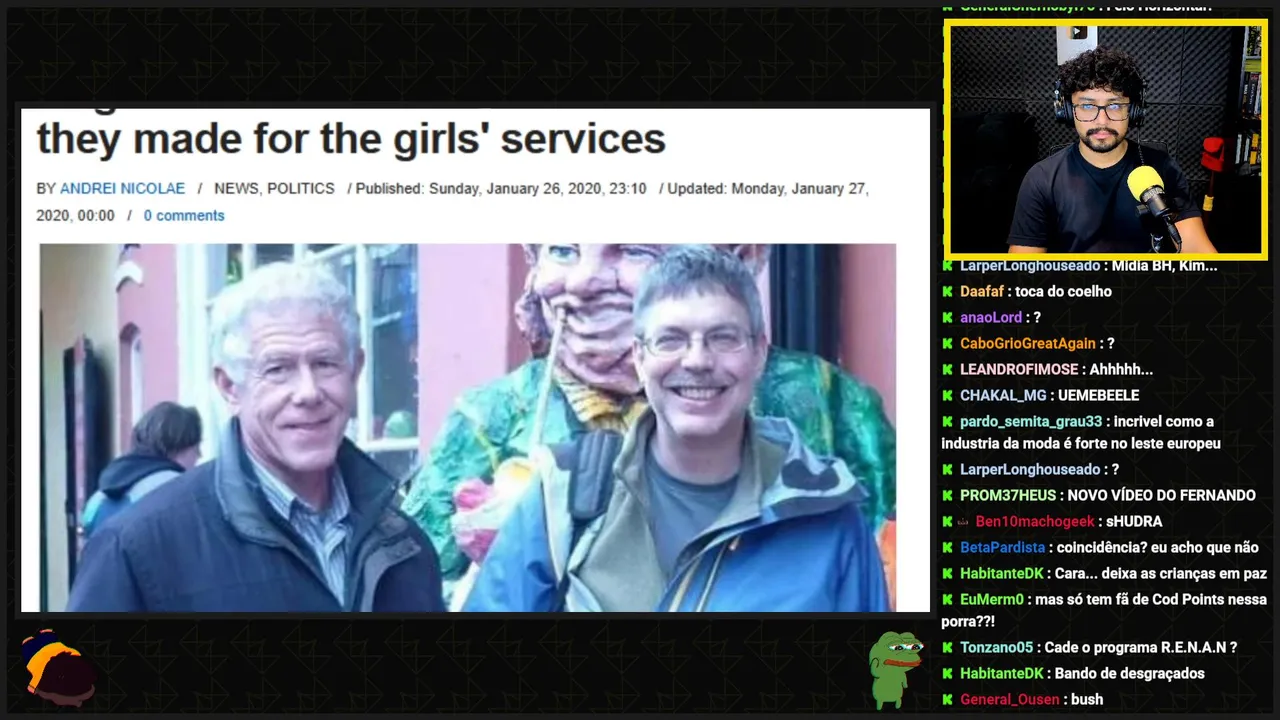
Task: Click the Kick badge beside BetaPardista
Action: tap(947, 548)
